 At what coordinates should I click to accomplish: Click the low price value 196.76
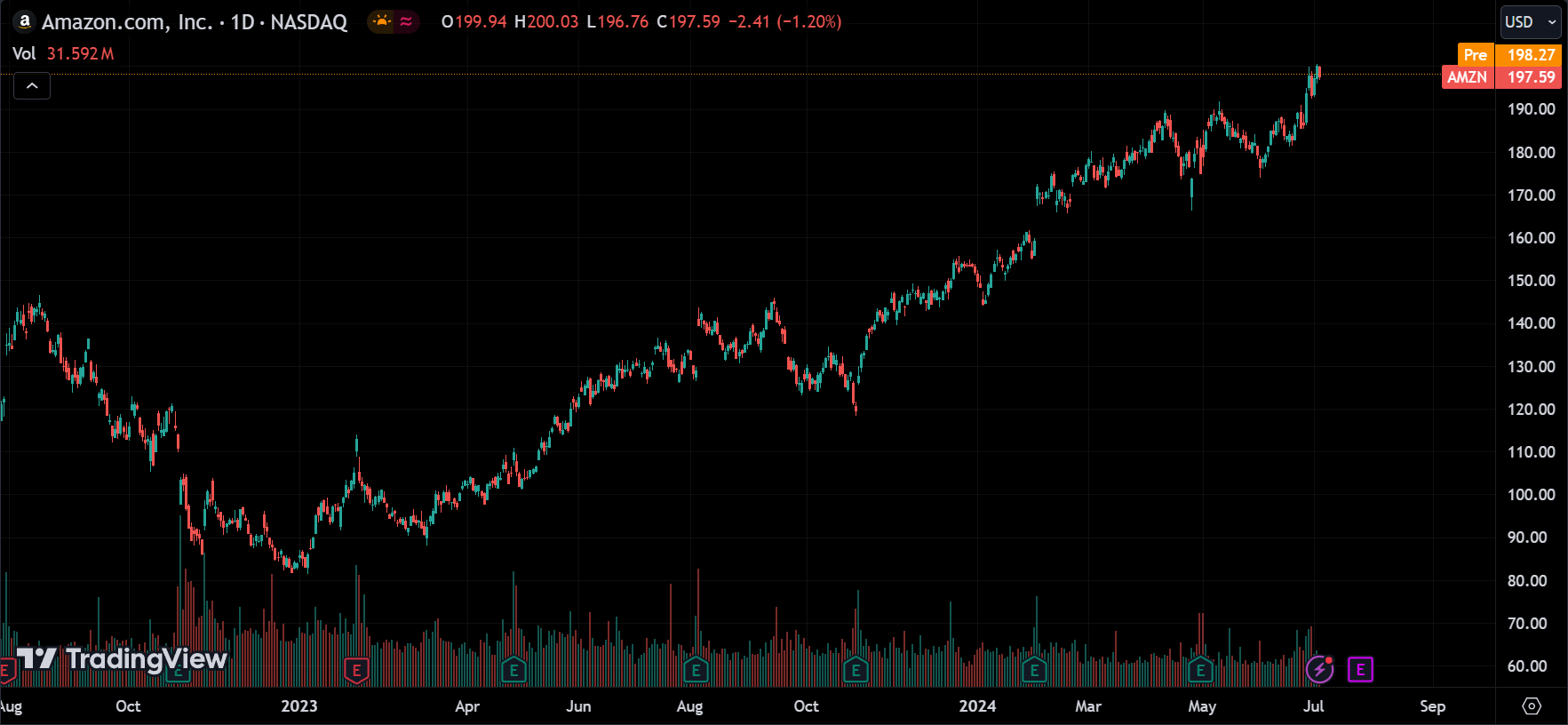coord(623,21)
